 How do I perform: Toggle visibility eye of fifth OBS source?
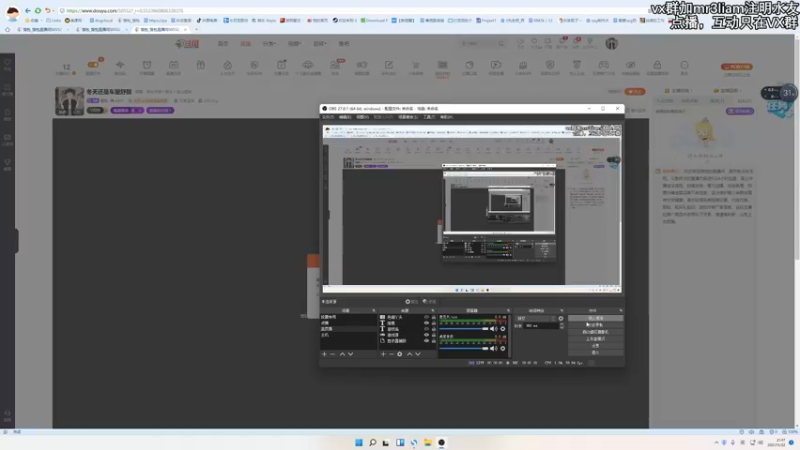pyautogui.click(x=427, y=341)
